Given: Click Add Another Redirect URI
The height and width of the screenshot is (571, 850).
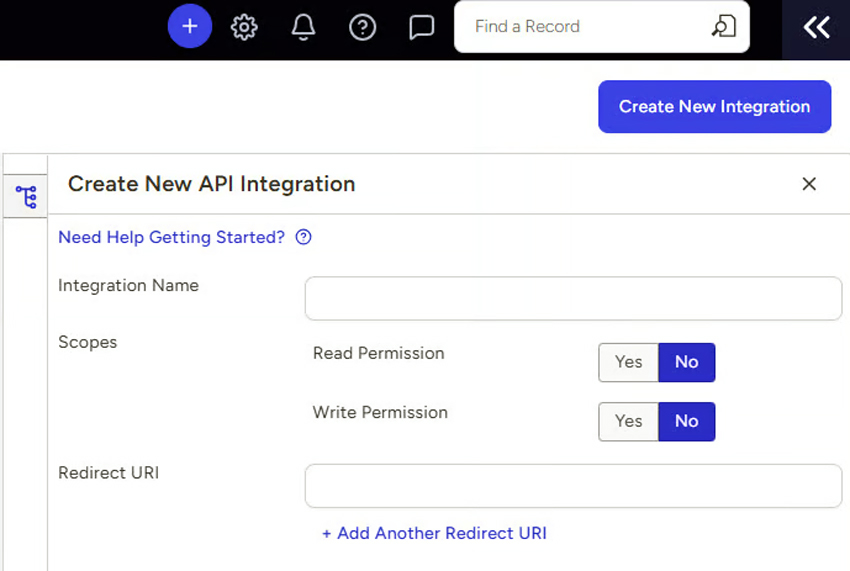Looking at the screenshot, I should (434, 533).
